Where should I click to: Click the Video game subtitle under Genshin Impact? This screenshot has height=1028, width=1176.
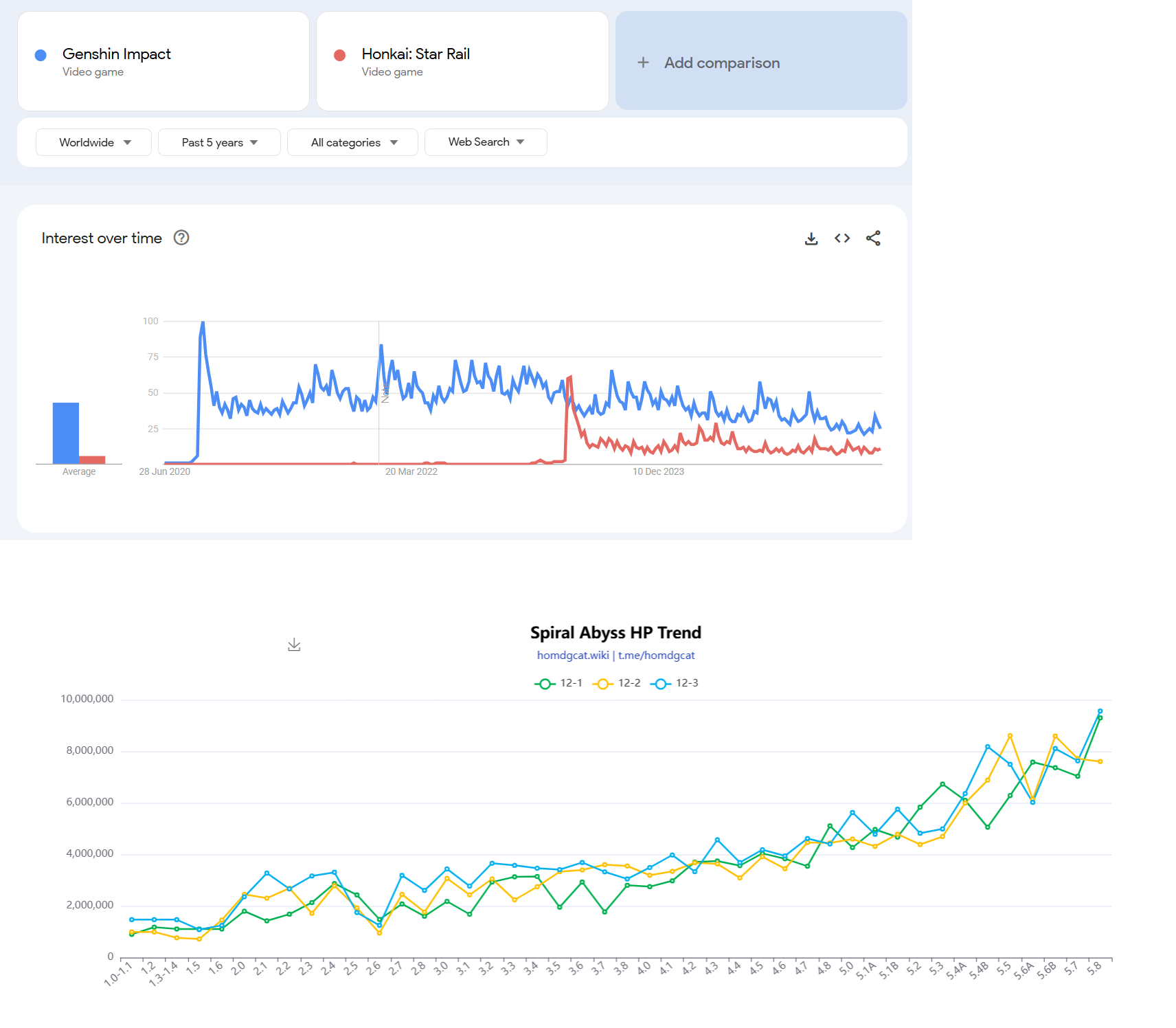coord(93,72)
